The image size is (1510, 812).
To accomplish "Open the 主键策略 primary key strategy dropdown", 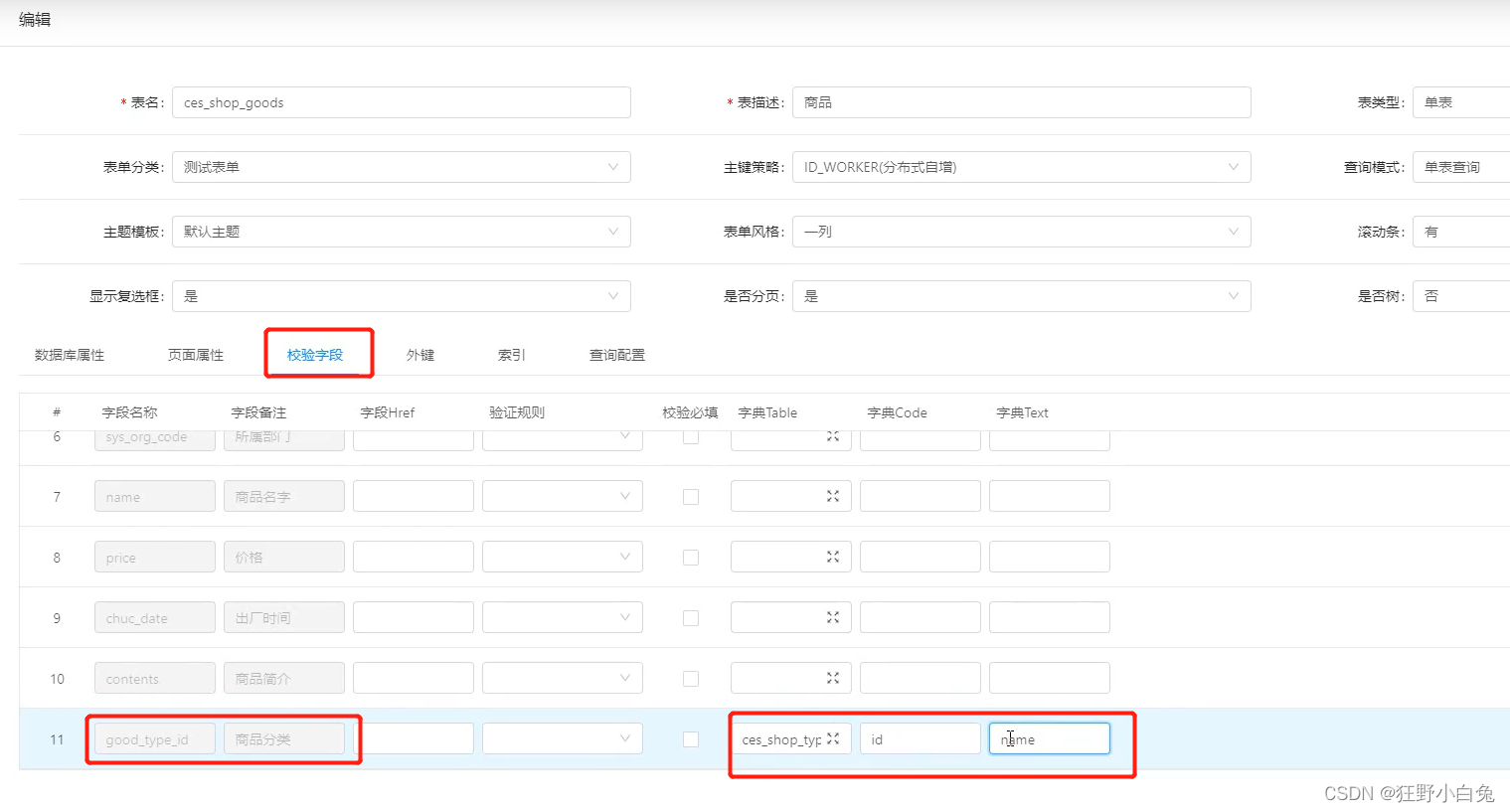I will pyautogui.click(x=1021, y=166).
